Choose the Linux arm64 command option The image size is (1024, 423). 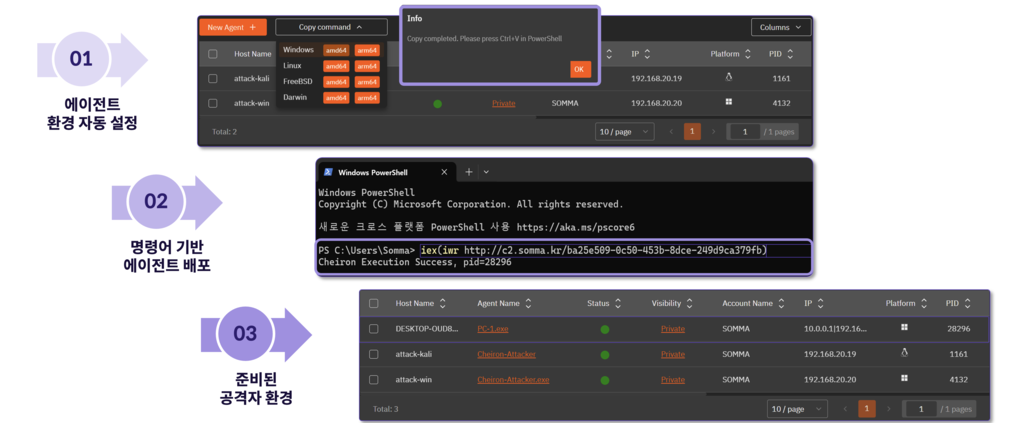tap(367, 66)
